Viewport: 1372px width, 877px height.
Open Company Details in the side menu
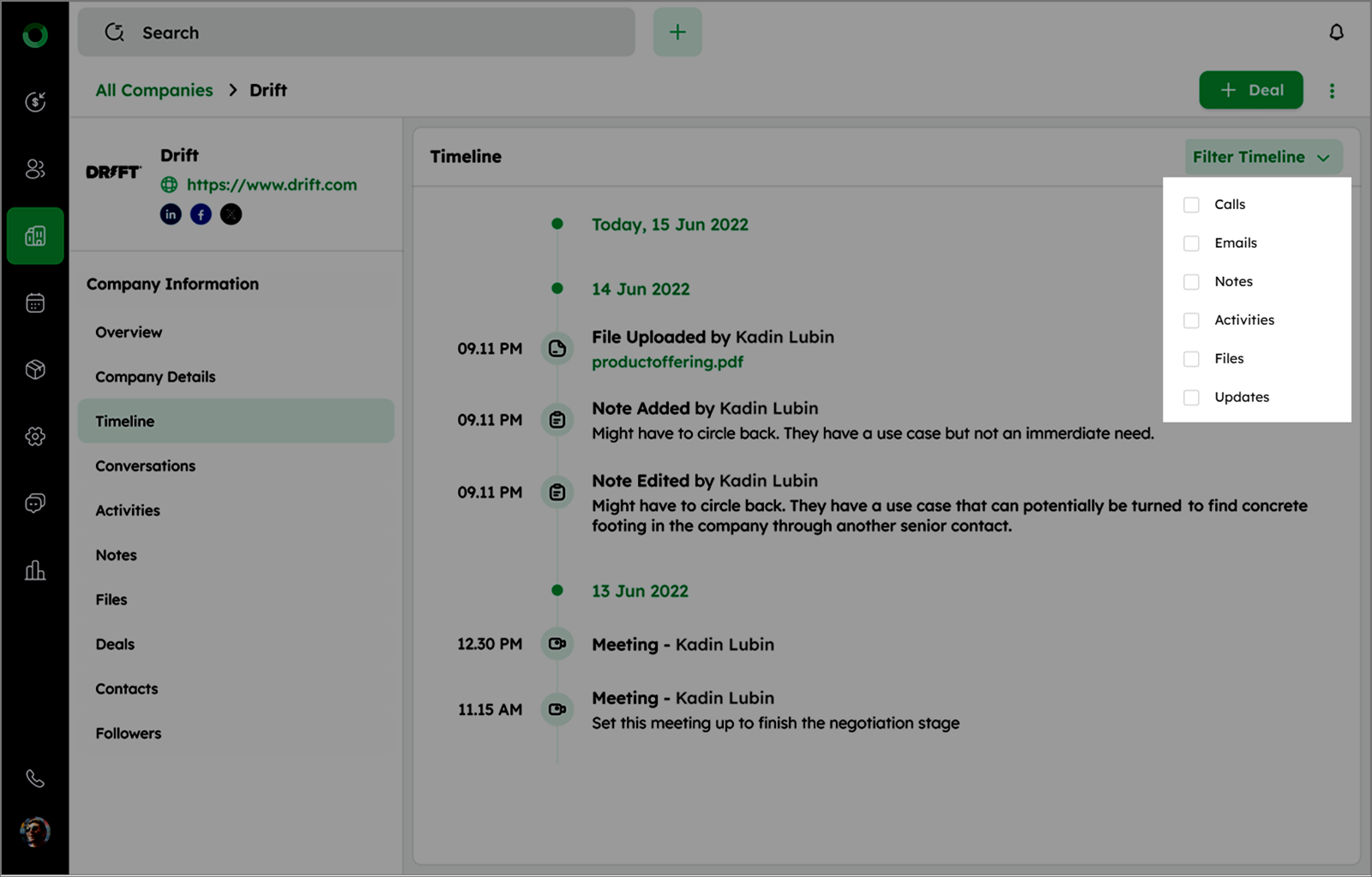(155, 377)
